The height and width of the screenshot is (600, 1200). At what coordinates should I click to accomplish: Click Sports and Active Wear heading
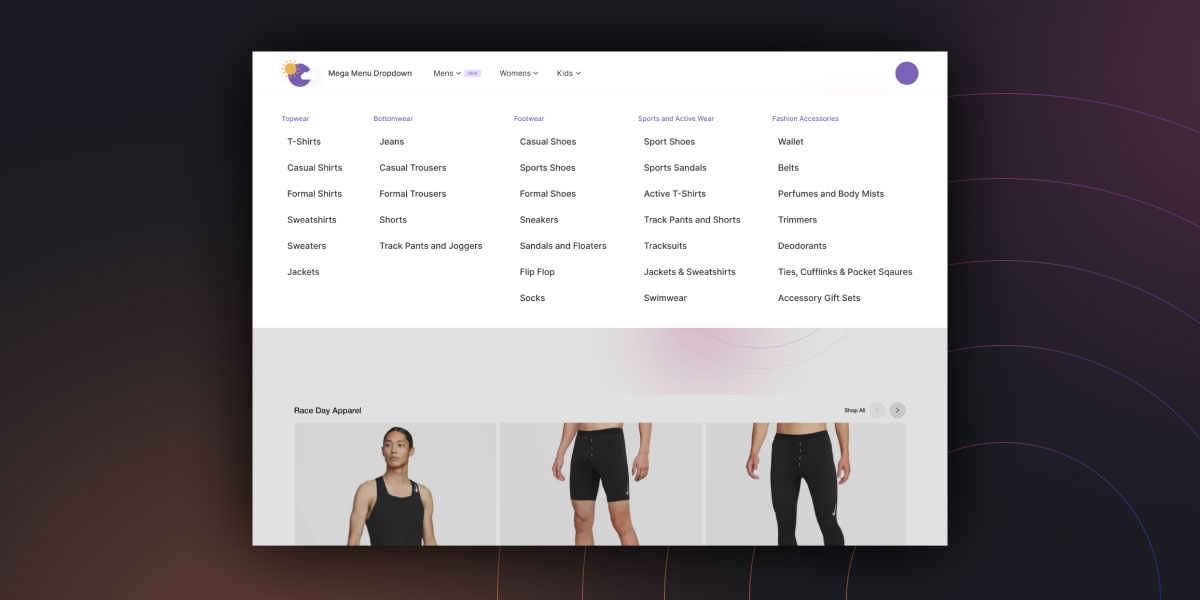click(x=676, y=119)
